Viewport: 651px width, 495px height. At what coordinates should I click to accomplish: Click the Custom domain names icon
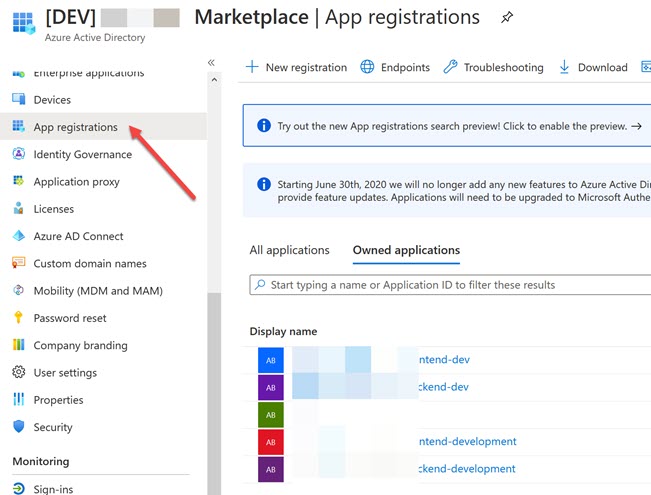click(19, 263)
